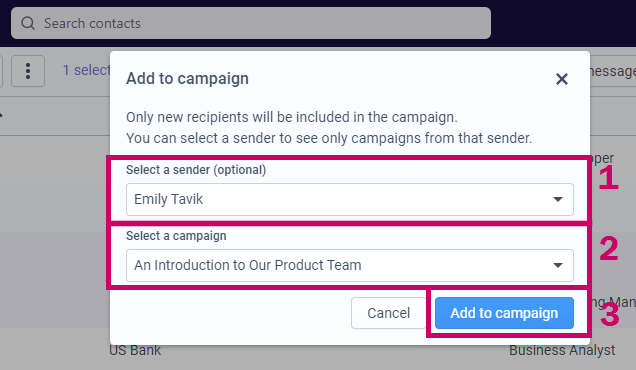This screenshot has width=636, height=370.
Task: Select the Business Analyst title cell
Action: tap(562, 350)
